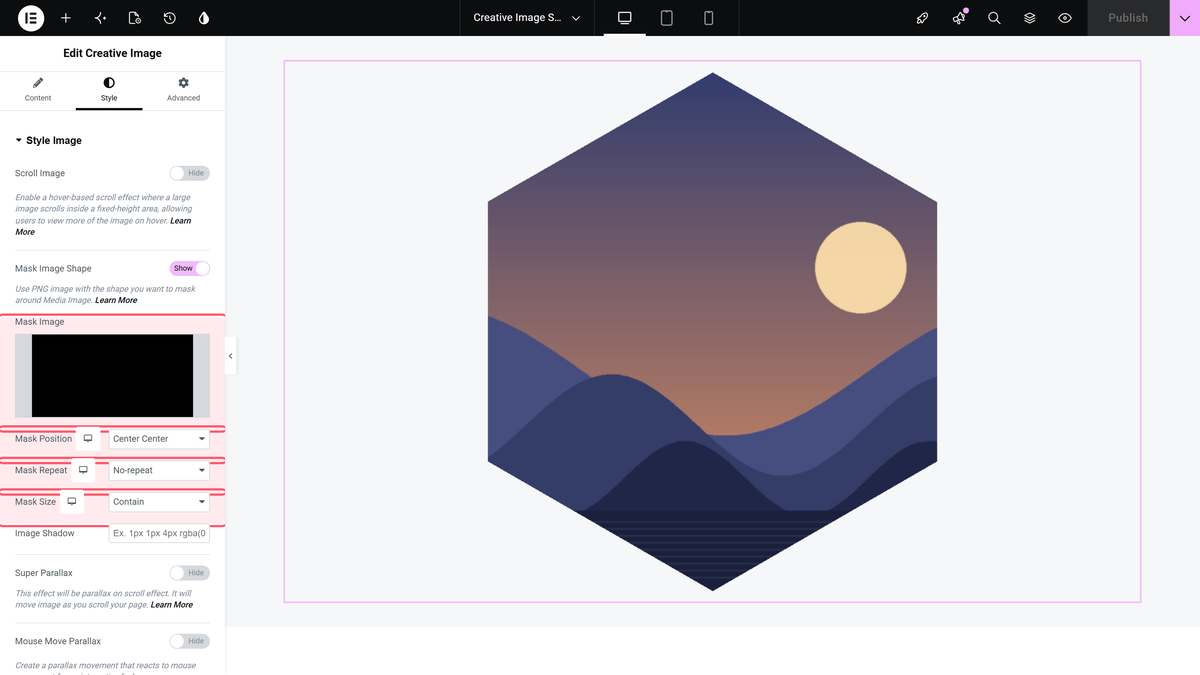Image resolution: width=1200 pixels, height=675 pixels.
Task: Open Learn More link under Super Parallax
Action: click(172, 605)
